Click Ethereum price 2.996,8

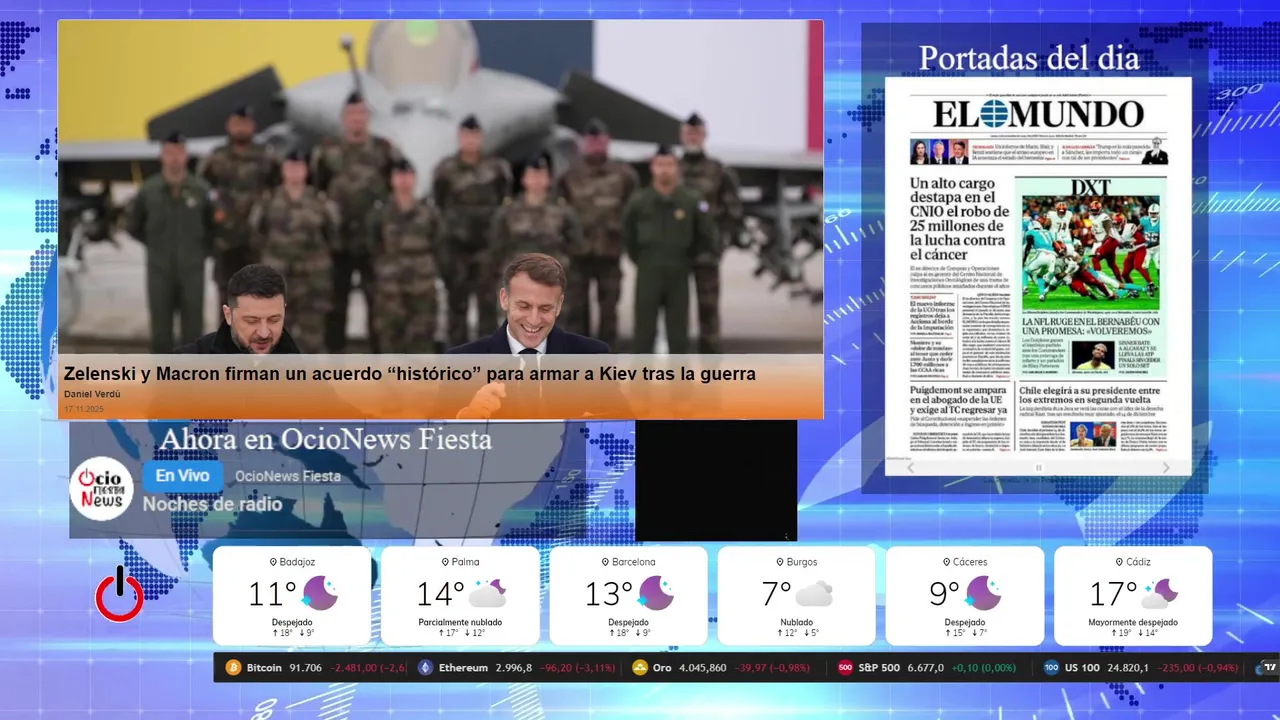point(514,668)
